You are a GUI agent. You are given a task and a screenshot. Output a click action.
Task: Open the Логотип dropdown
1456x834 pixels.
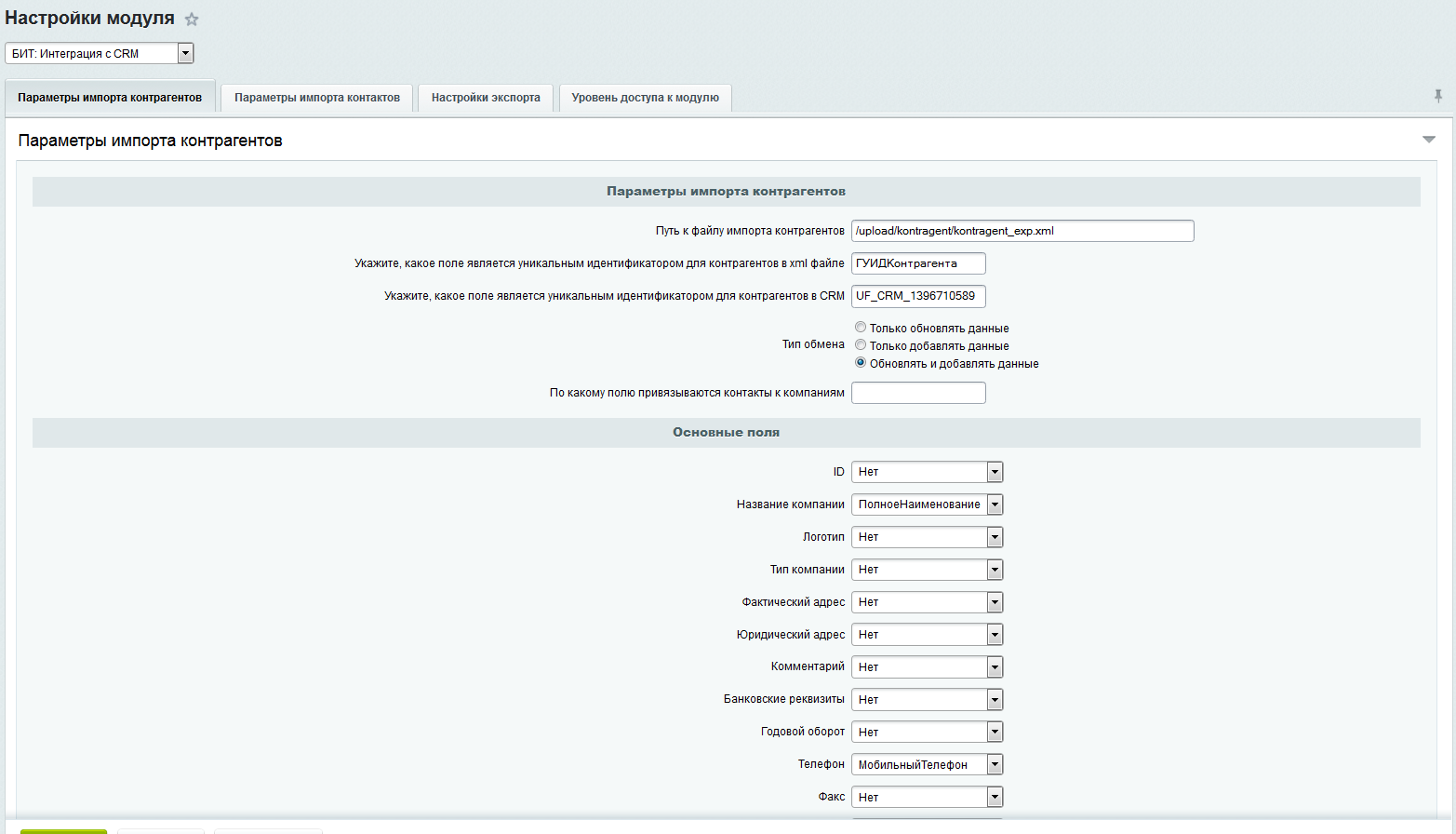point(994,536)
